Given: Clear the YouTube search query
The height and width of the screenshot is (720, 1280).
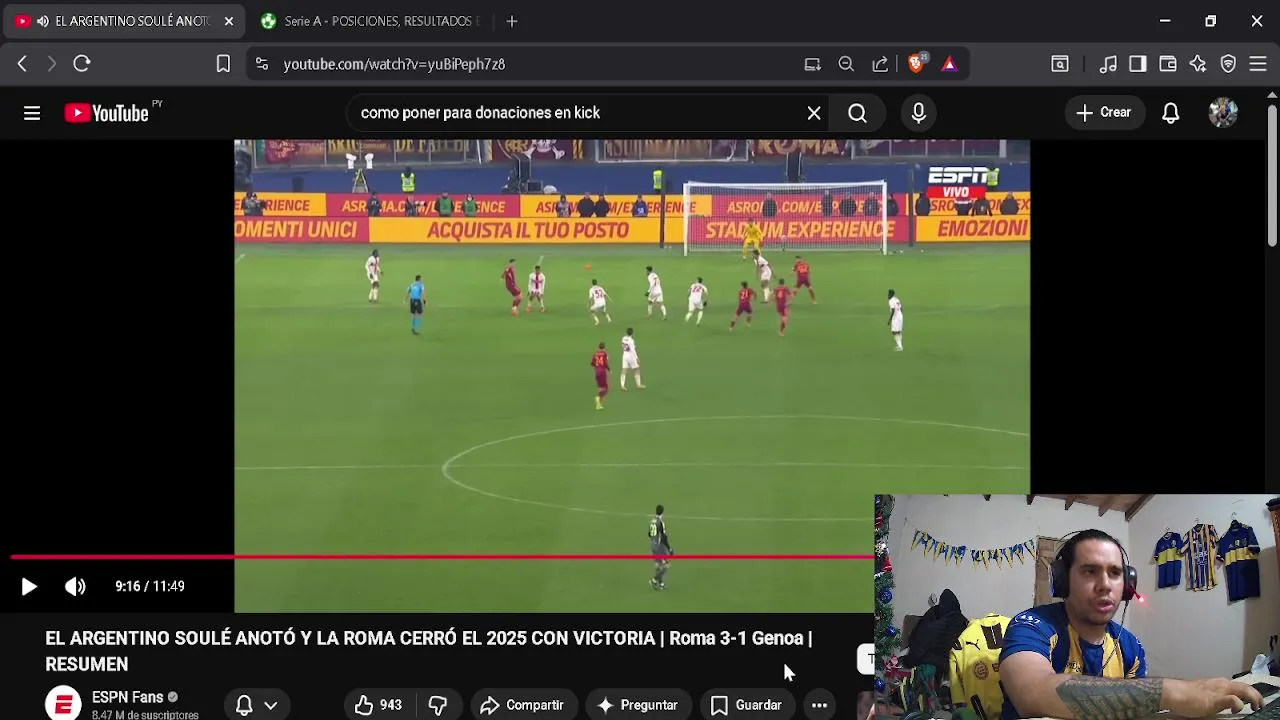Looking at the screenshot, I should [x=814, y=113].
